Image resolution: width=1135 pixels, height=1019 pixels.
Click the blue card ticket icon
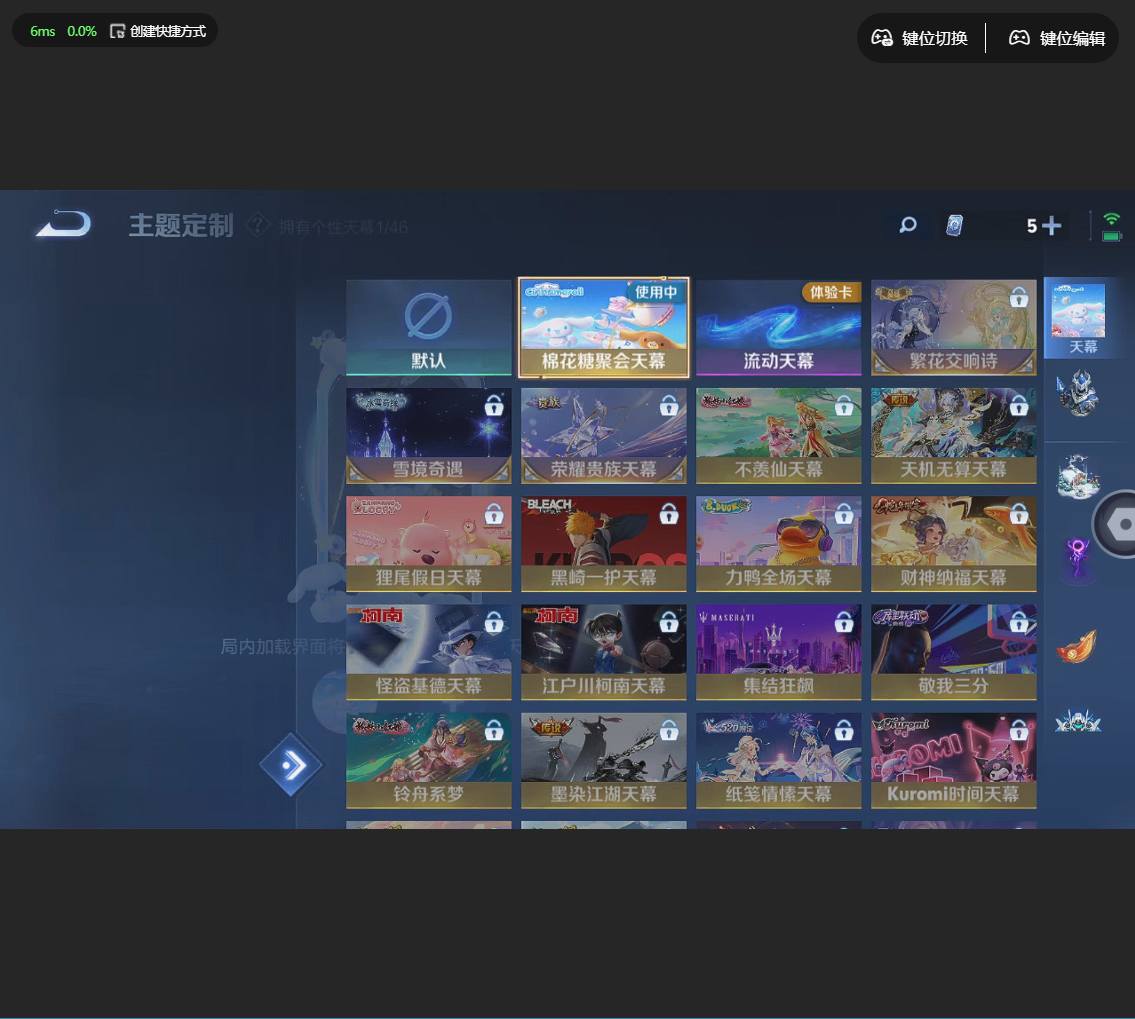coord(954,226)
